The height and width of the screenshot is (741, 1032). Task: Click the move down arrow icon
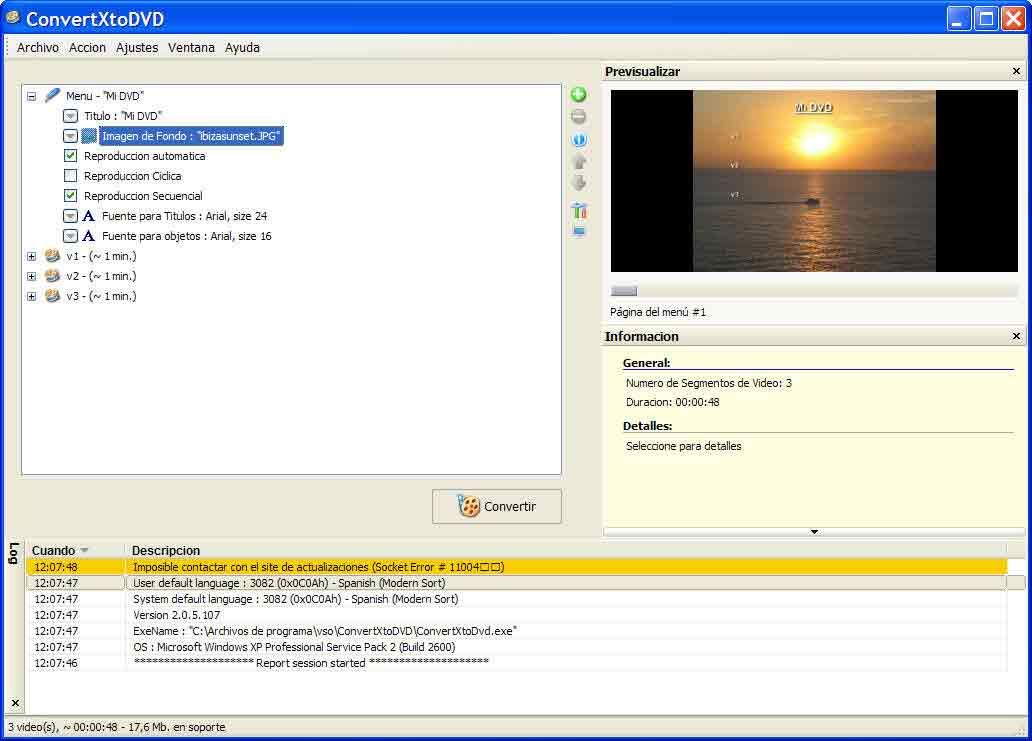click(x=579, y=183)
